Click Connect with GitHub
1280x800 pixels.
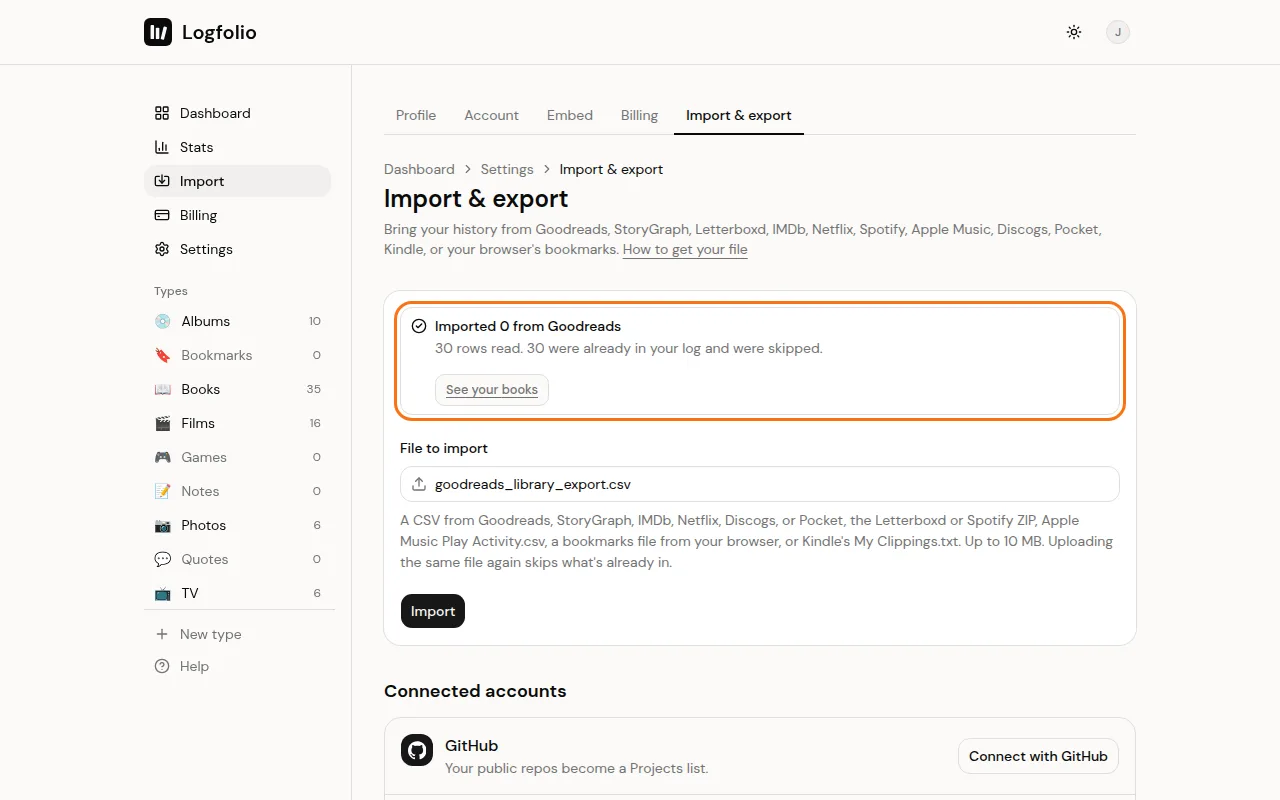[1038, 756]
